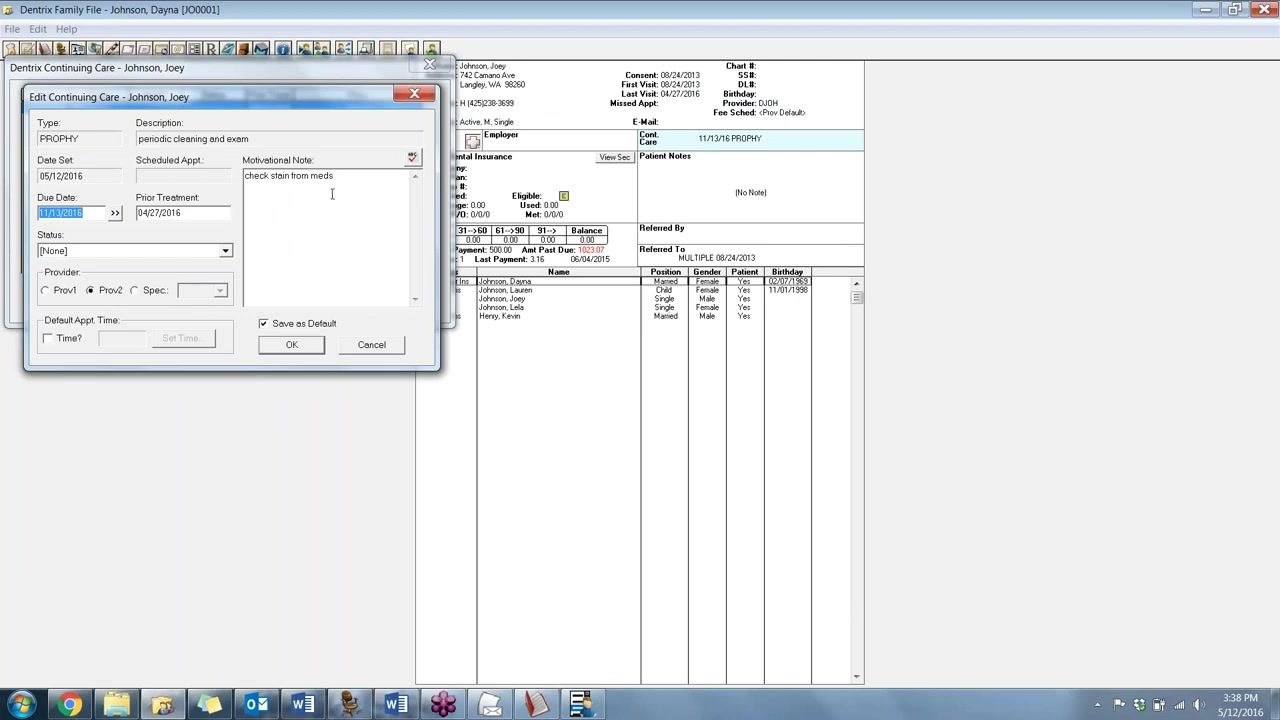Open the File menu
1280x720 pixels.
click(12, 29)
